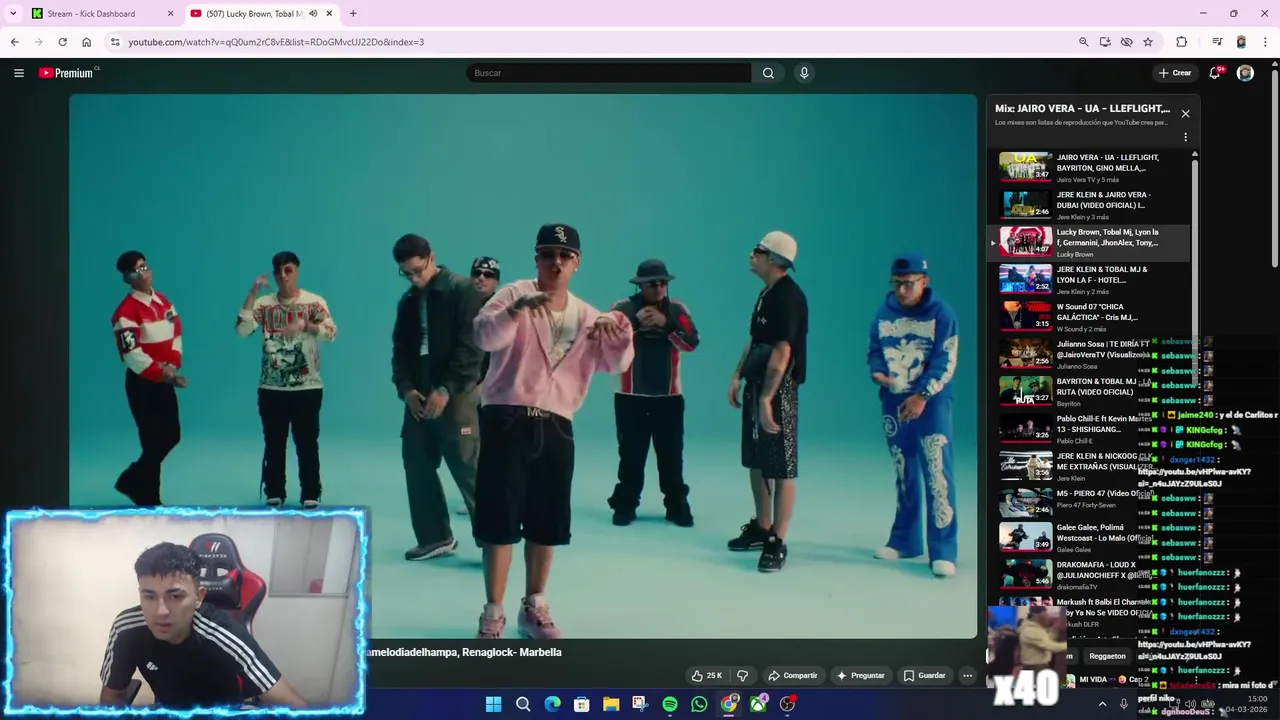The image size is (1280, 720).
Task: Play Galee Galee, Polimá Westcoast - Lo Malo item
Action: 1090,537
